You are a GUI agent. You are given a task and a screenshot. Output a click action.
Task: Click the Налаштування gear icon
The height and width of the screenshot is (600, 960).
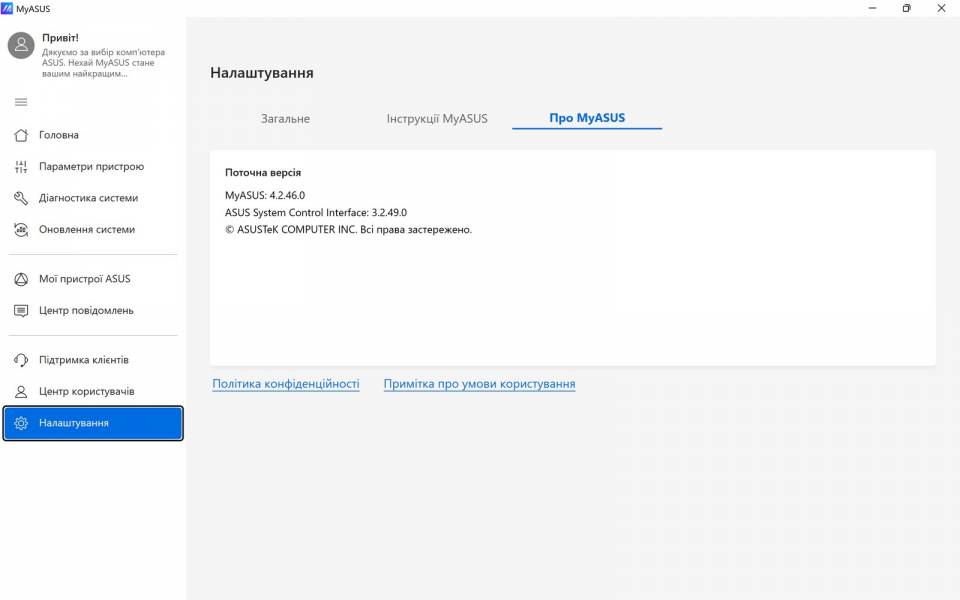coord(21,423)
